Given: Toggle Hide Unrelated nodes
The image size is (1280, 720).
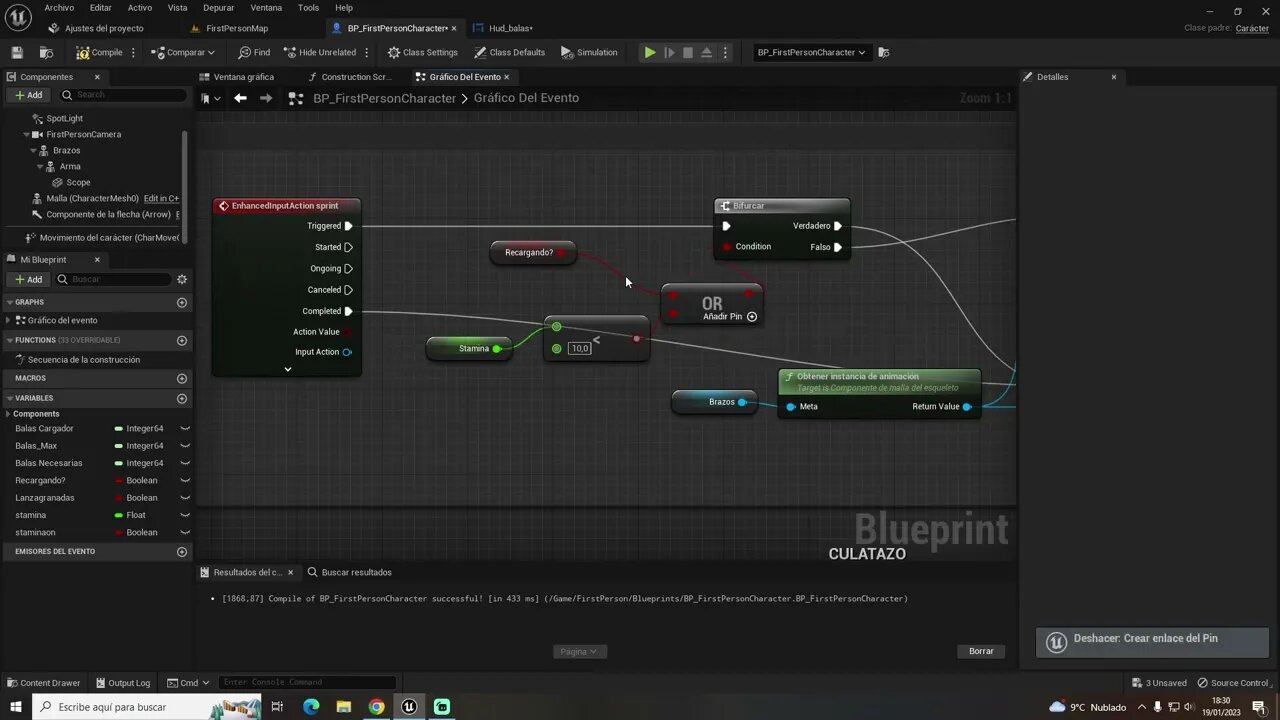Looking at the screenshot, I should [x=320, y=52].
